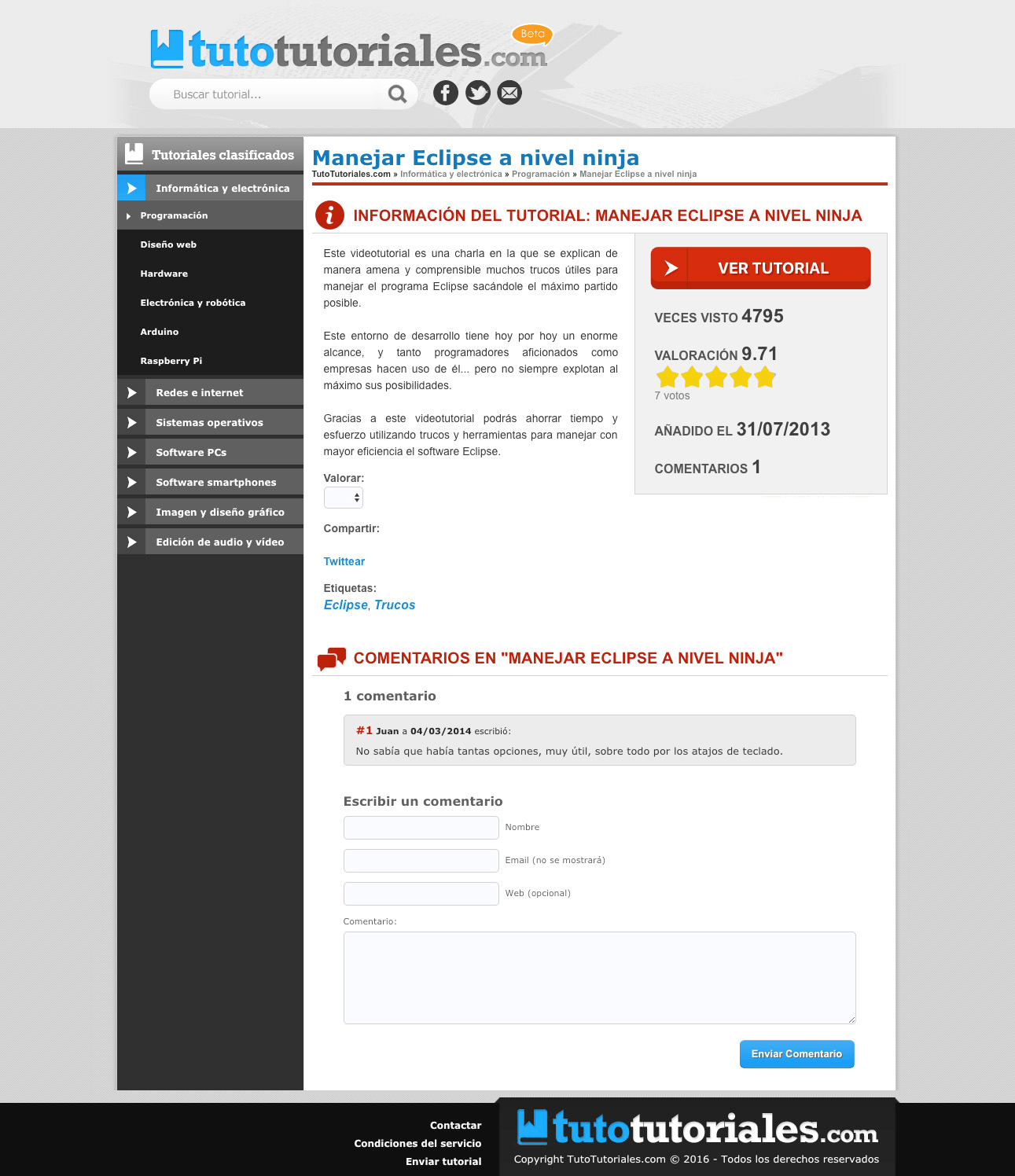Click the search magnifier icon
This screenshot has height=1176, width=1015.
pyautogui.click(x=397, y=94)
